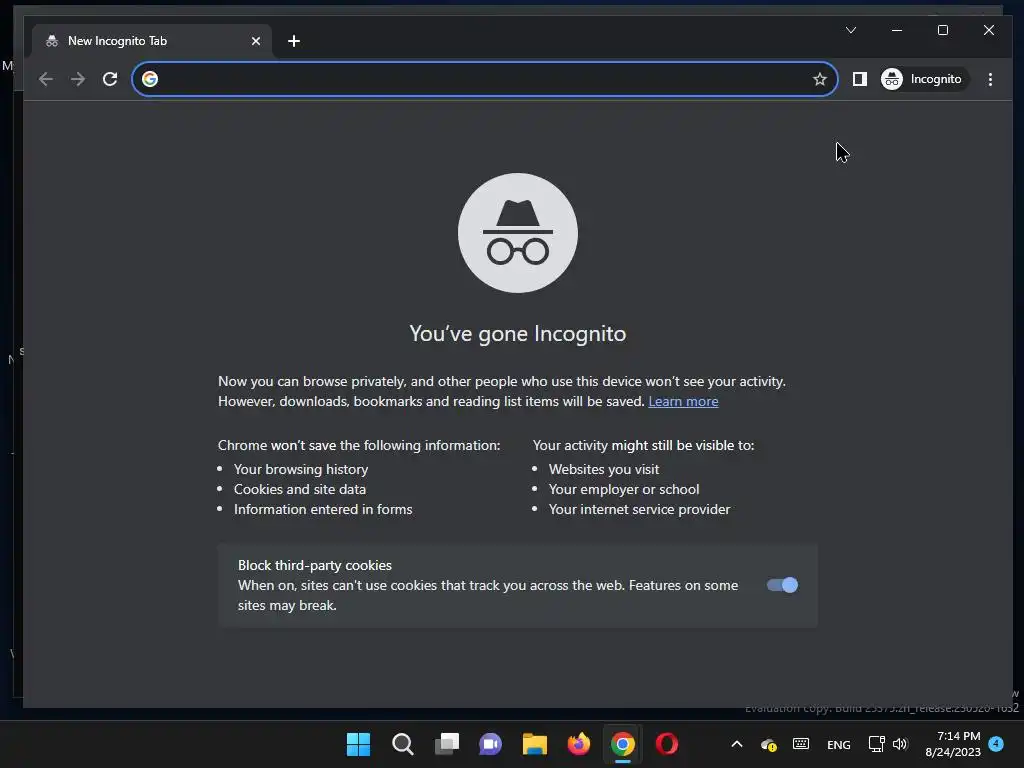Go back with the back arrow
This screenshot has width=1024, height=768.
(46, 79)
